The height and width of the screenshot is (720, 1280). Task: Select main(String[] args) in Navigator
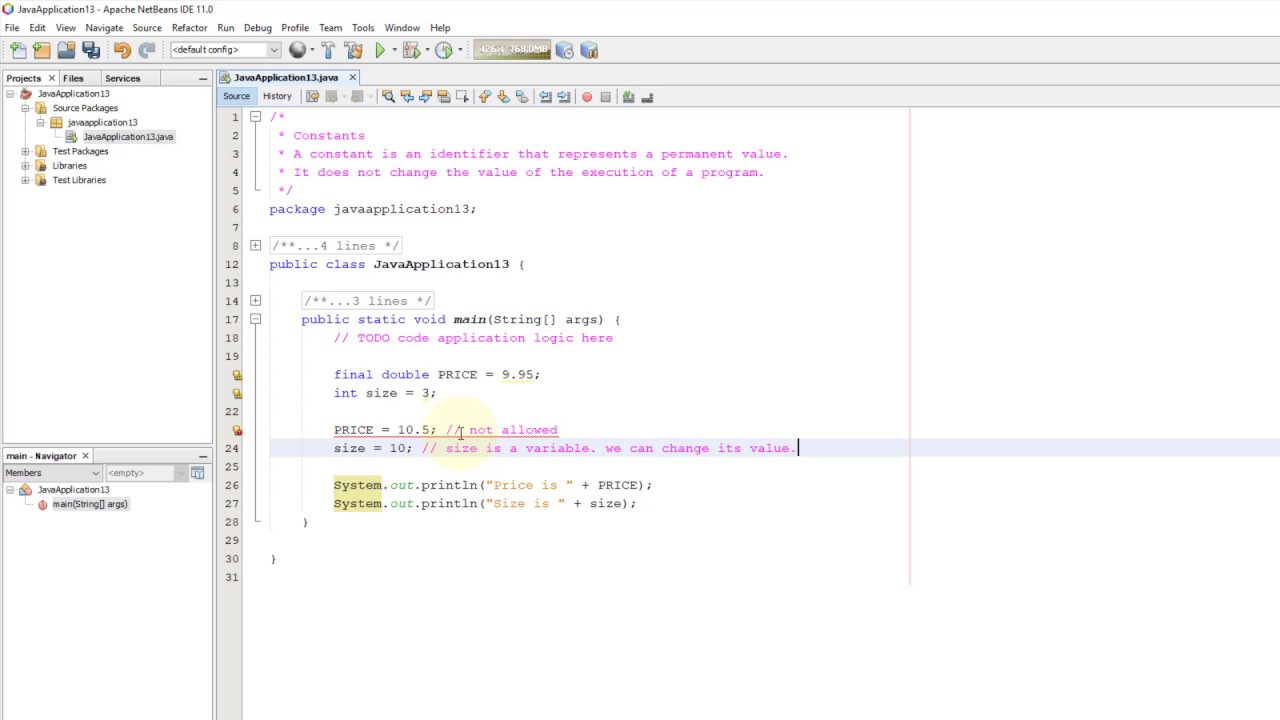pos(90,504)
